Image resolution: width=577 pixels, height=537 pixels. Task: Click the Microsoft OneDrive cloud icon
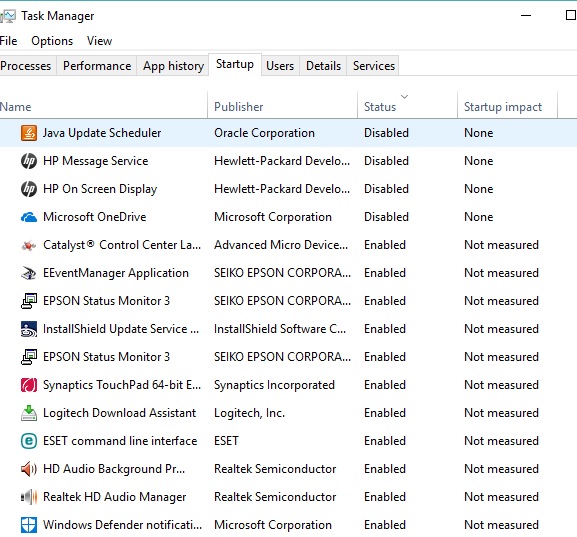[x=29, y=217]
